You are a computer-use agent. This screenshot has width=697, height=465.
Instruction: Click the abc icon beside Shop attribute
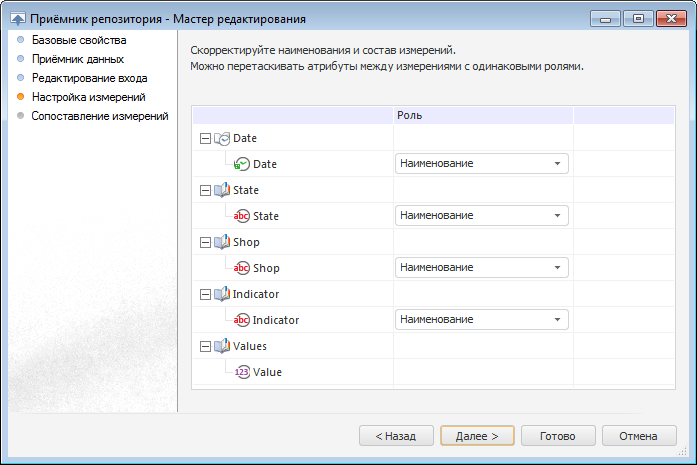[x=241, y=268]
